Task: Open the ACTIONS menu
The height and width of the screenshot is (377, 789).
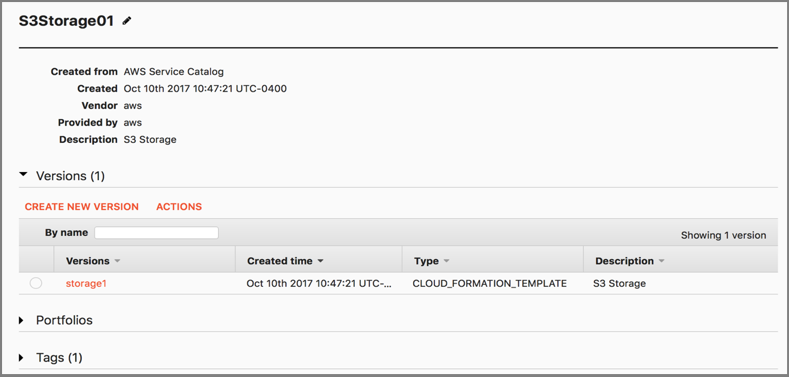Action: [x=179, y=207]
